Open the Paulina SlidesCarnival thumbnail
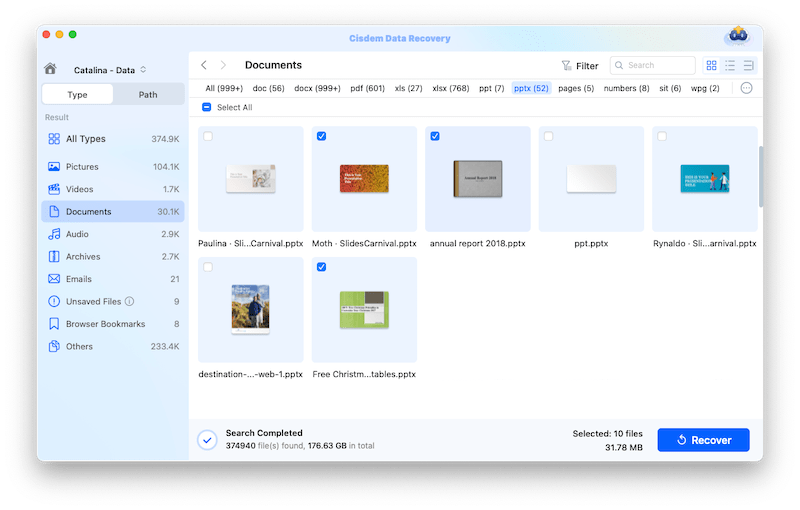 (251, 179)
